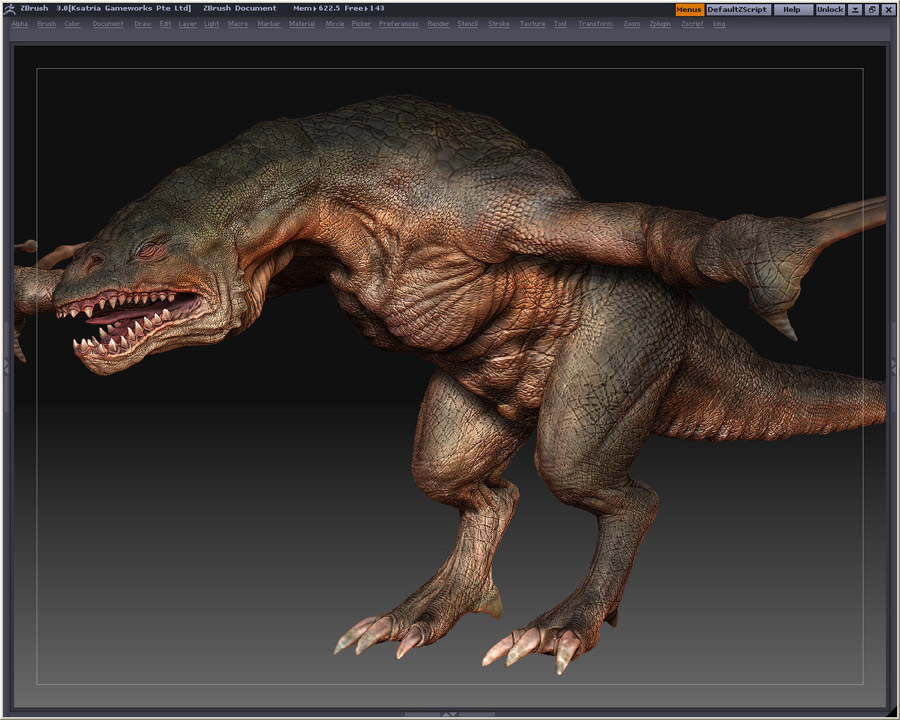The image size is (900, 720).
Task: Minimize ZBrush with the underlined-arrow icon
Action: pos(855,10)
